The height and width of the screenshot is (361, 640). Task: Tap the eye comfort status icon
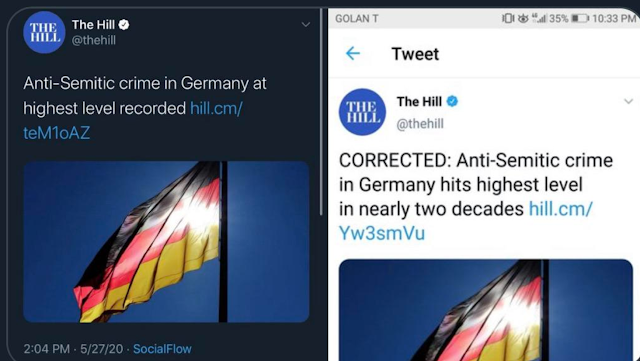[523, 18]
